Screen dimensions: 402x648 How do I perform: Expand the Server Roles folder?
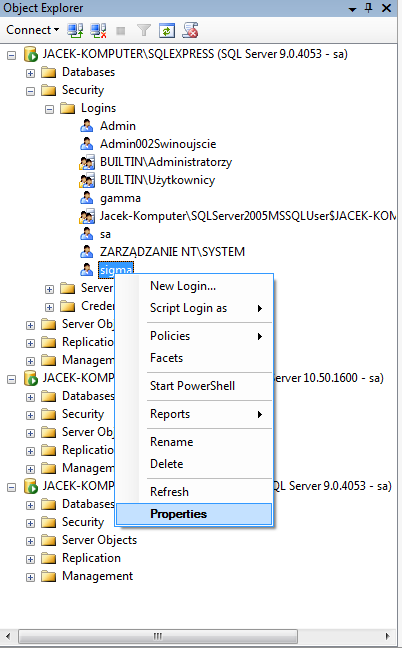coord(49,289)
